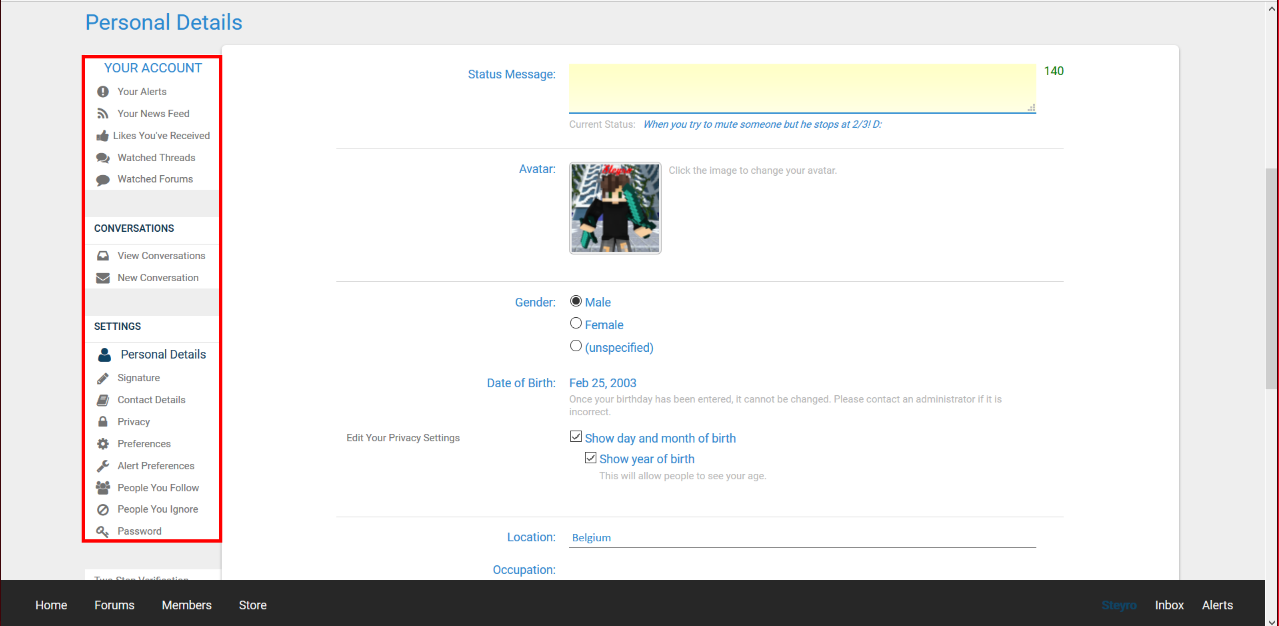
Task: Click the Watched Threads chat bubbles icon
Action: tap(102, 158)
